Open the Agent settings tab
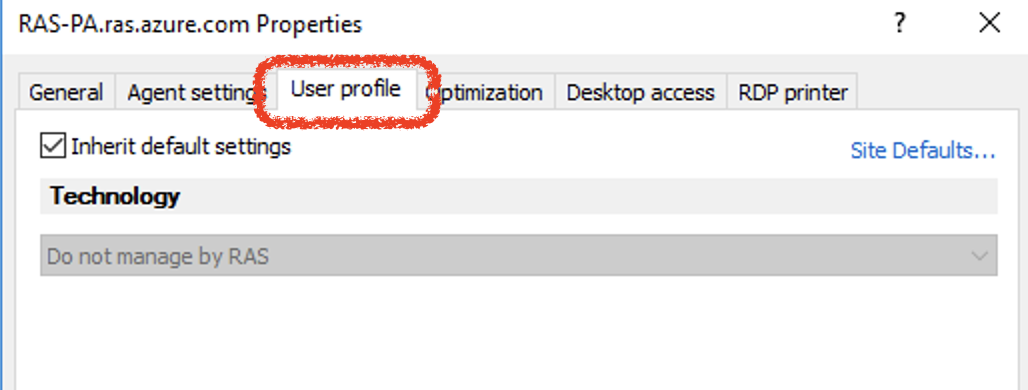The height and width of the screenshot is (390, 1028). [190, 92]
